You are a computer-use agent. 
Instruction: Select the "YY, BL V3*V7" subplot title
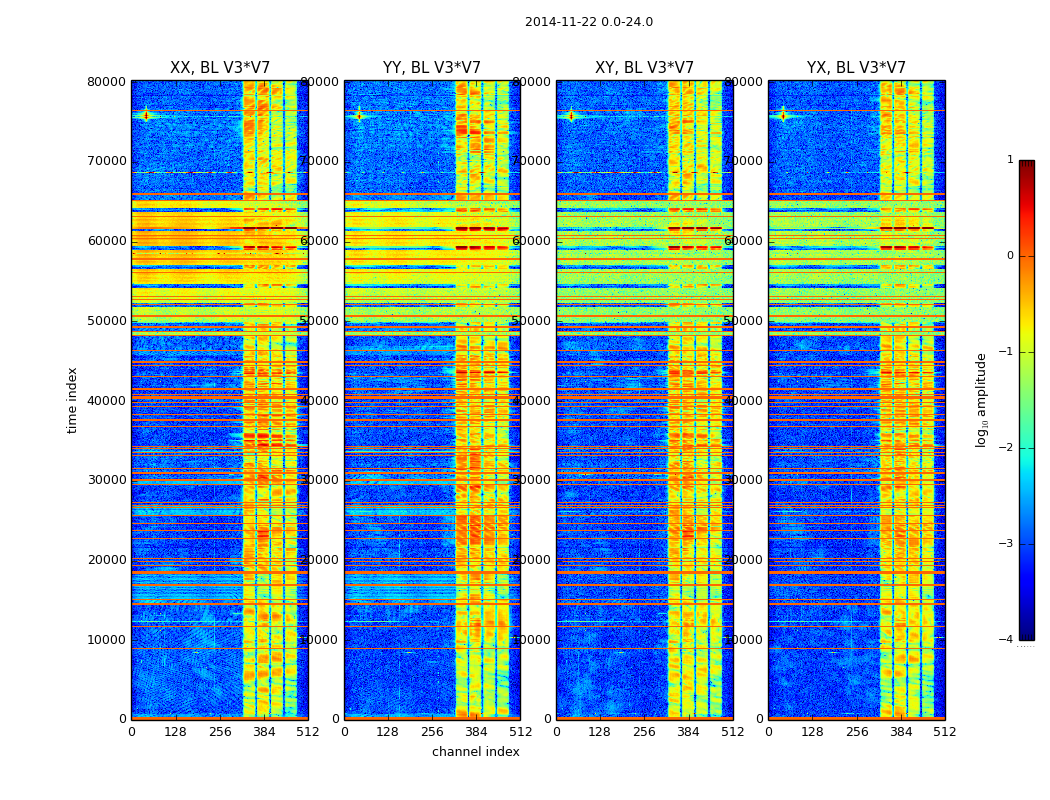[432, 68]
